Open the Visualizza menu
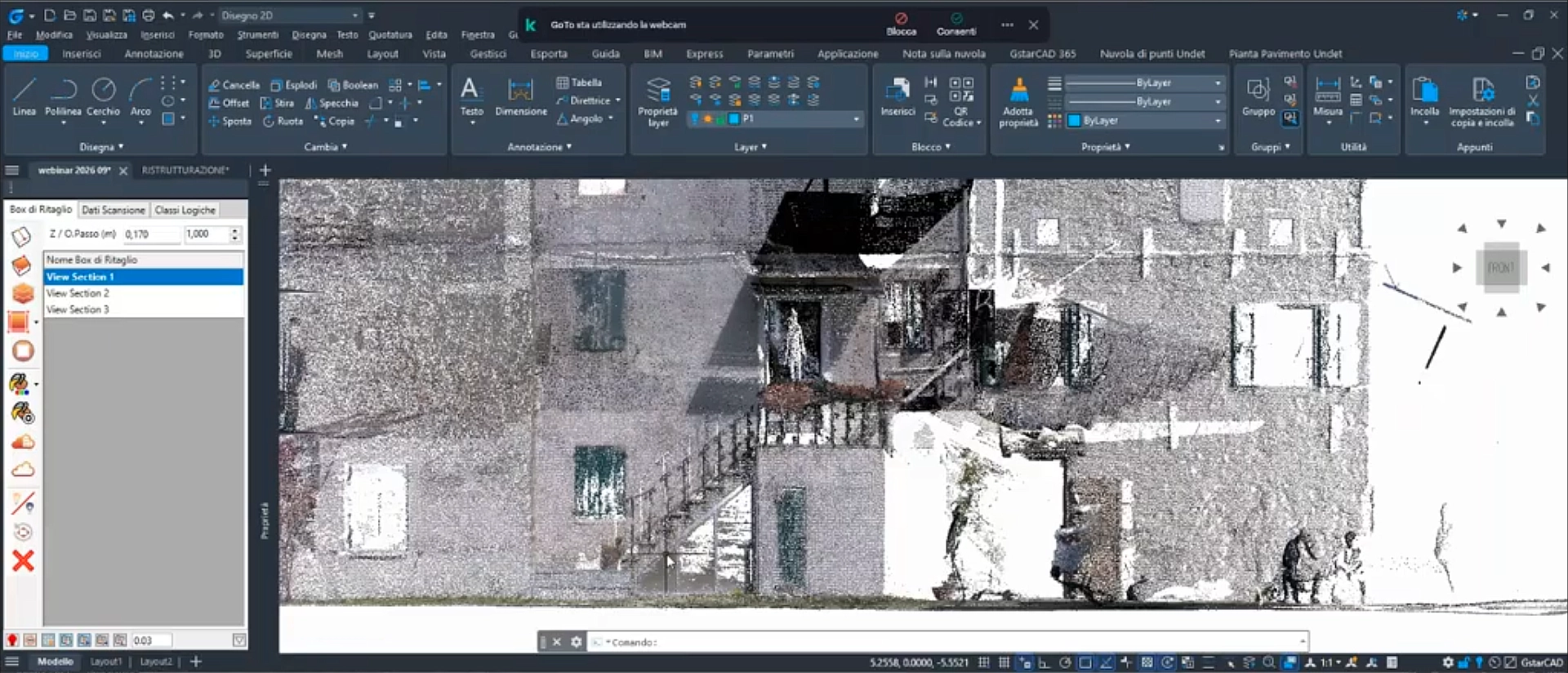This screenshot has width=1568, height=673. [107, 35]
